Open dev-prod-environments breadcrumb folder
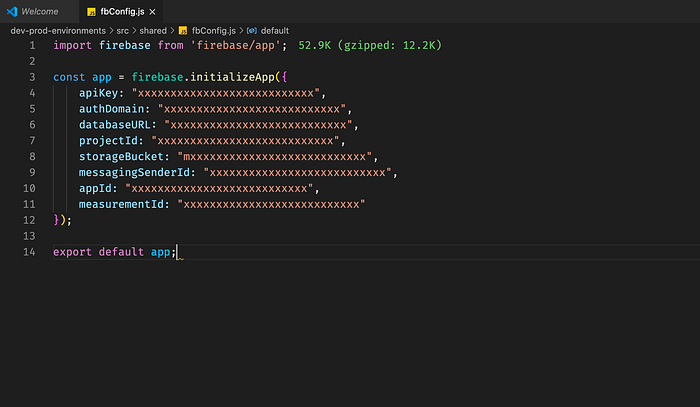700x407 pixels. [58, 31]
